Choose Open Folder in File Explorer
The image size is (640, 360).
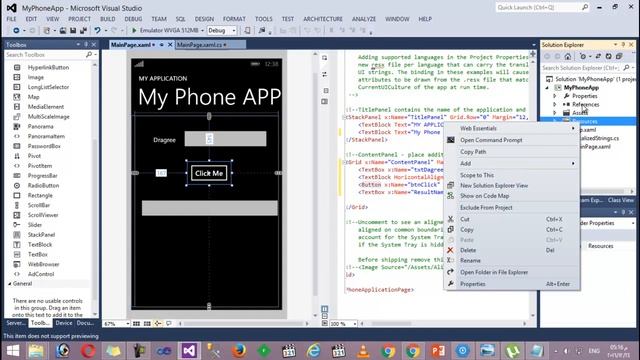(494, 272)
